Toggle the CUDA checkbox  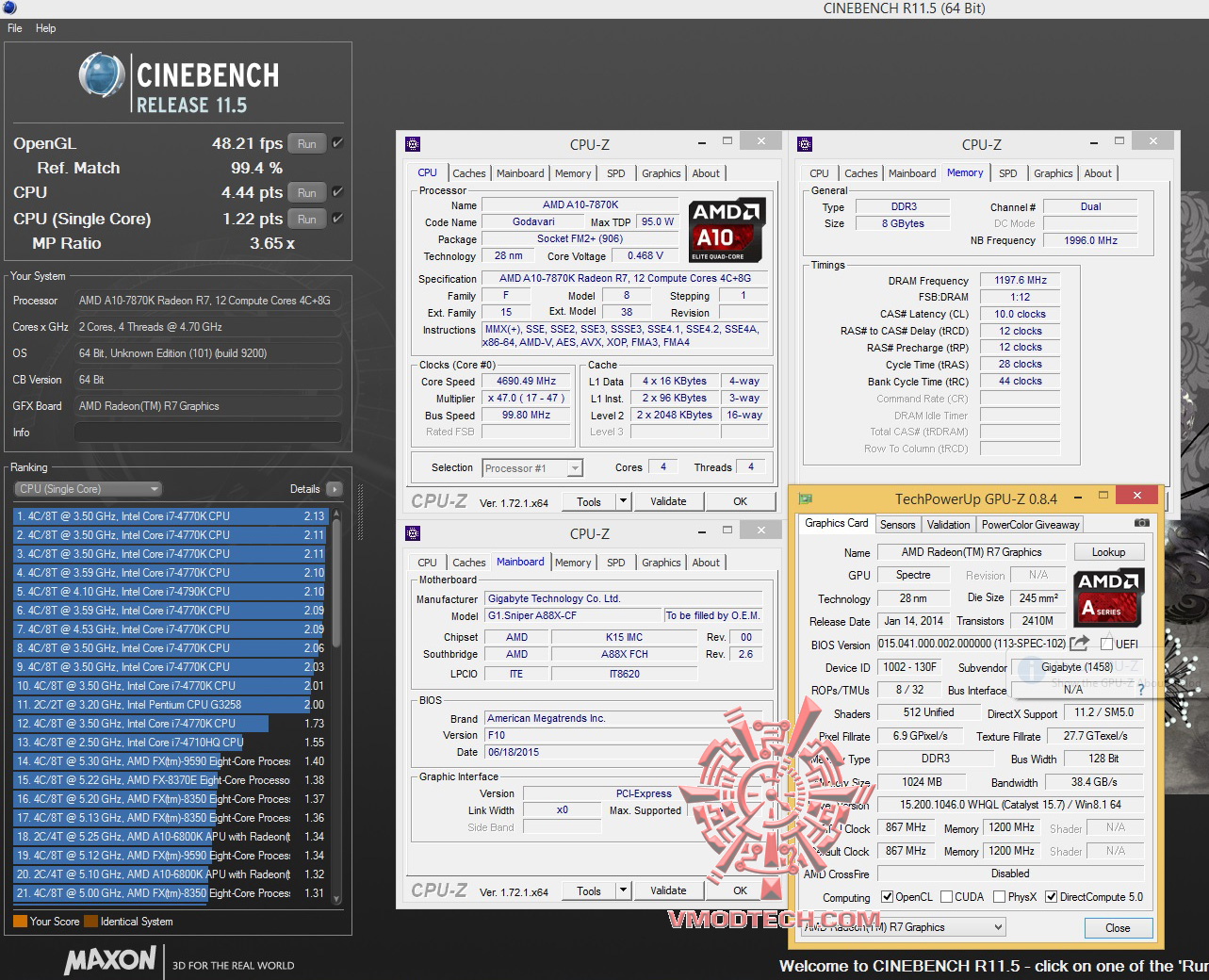[946, 897]
